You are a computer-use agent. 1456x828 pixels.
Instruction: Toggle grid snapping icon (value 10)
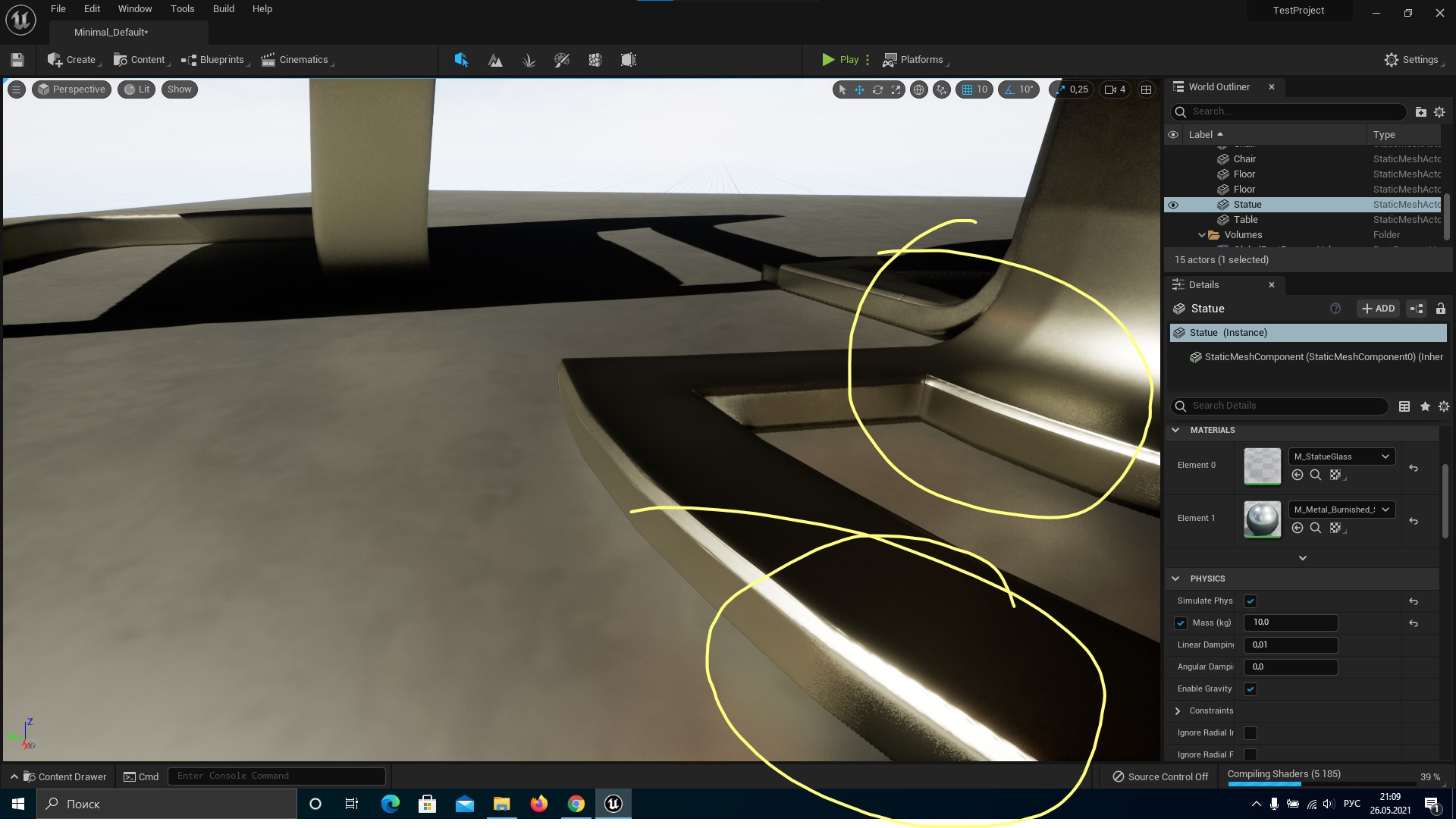tap(967, 89)
